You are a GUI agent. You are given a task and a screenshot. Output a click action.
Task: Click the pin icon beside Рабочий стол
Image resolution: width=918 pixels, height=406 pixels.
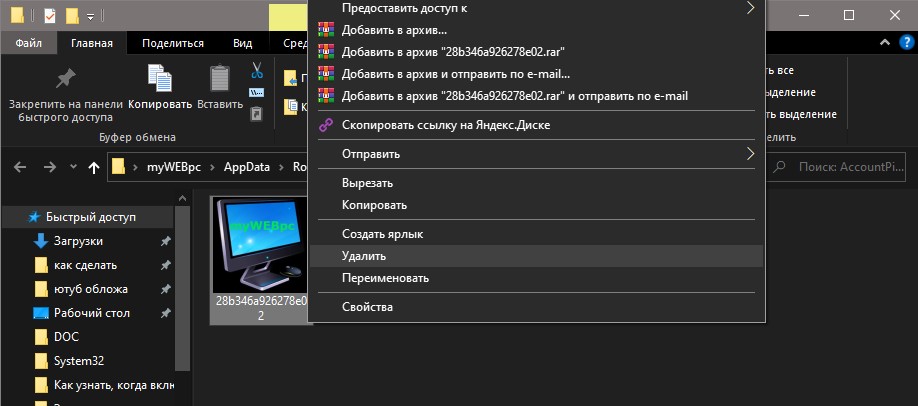click(x=166, y=313)
